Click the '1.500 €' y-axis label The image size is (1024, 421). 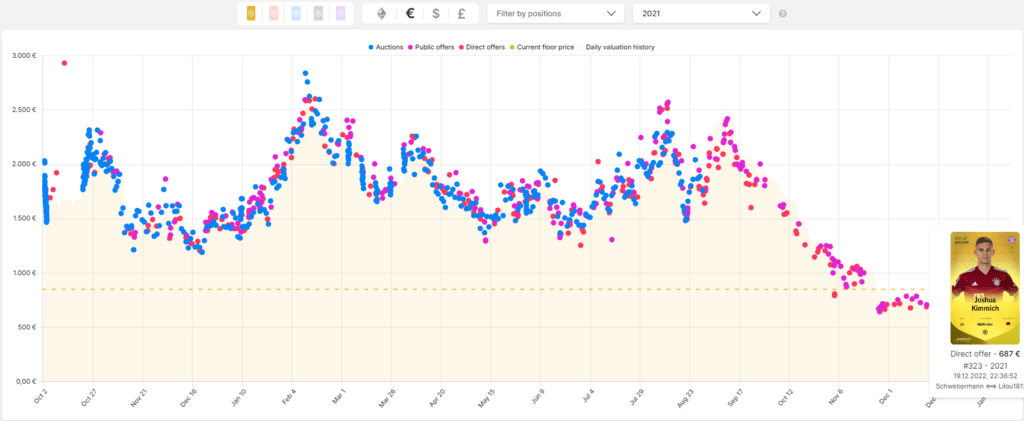24,218
